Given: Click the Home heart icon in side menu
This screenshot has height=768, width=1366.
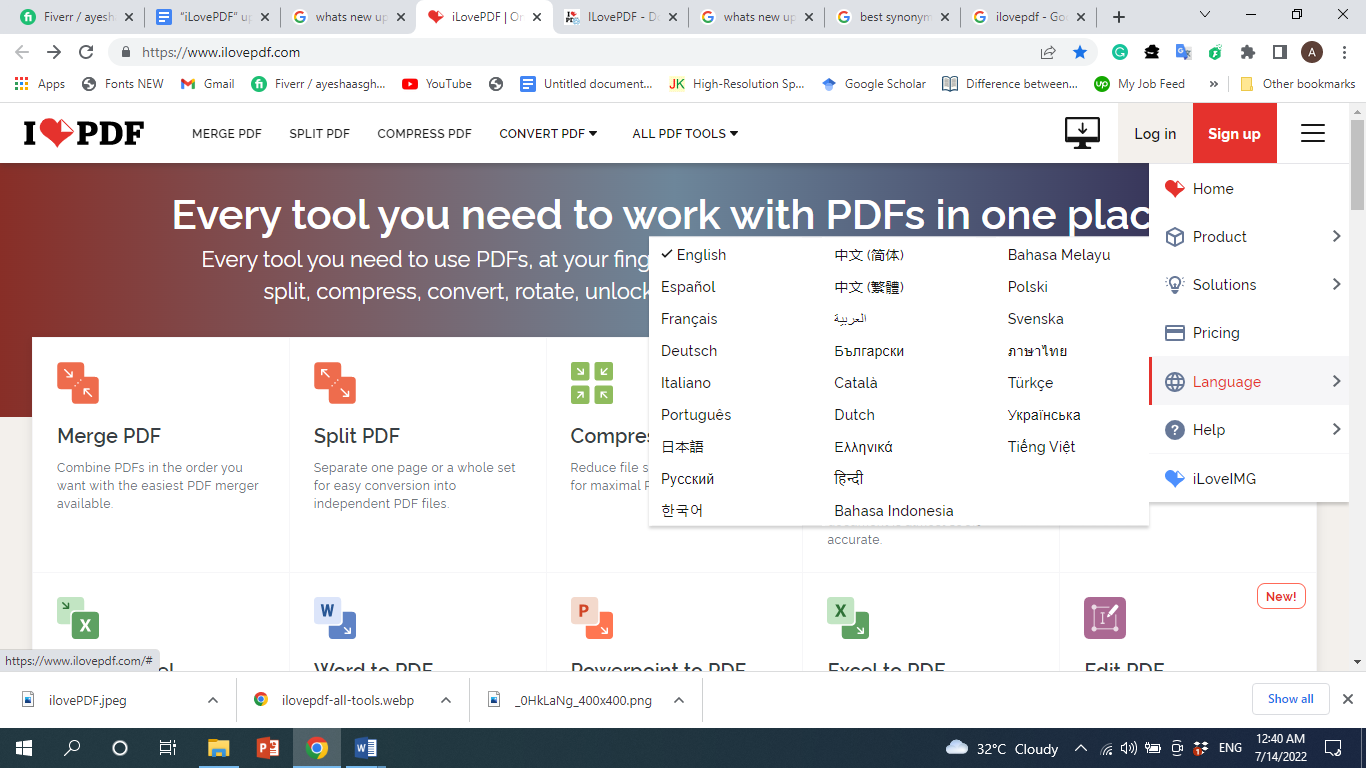Looking at the screenshot, I should coord(1175,188).
